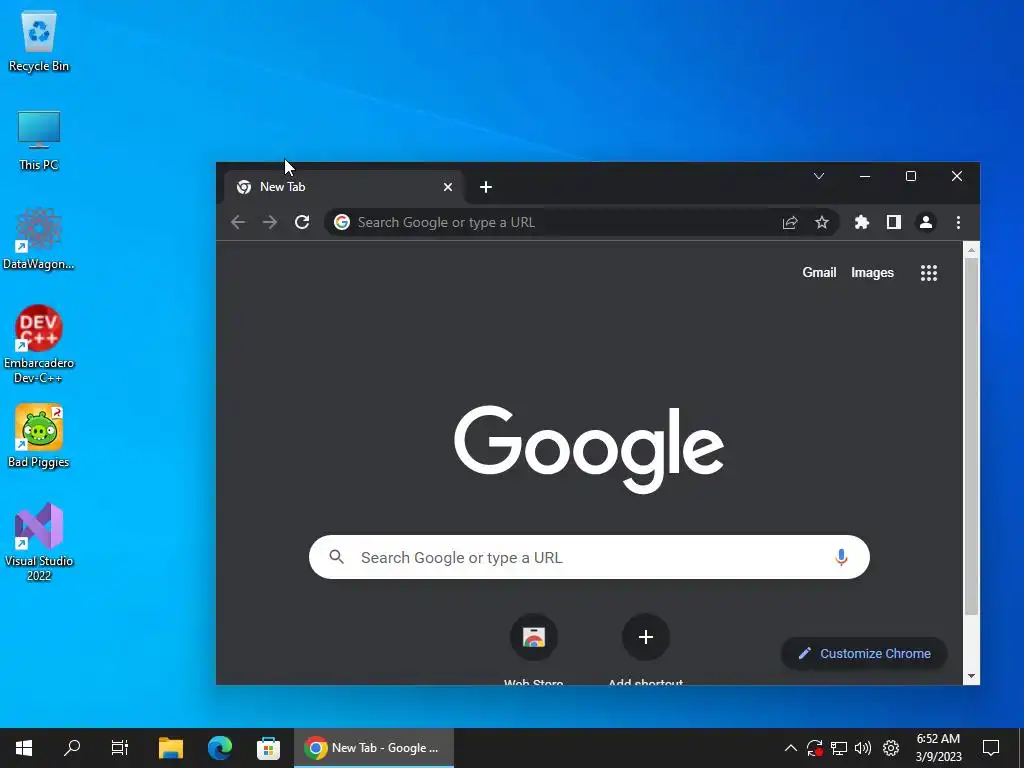Select the New Tab tab
Image resolution: width=1024 pixels, height=768 pixels.
coord(344,187)
